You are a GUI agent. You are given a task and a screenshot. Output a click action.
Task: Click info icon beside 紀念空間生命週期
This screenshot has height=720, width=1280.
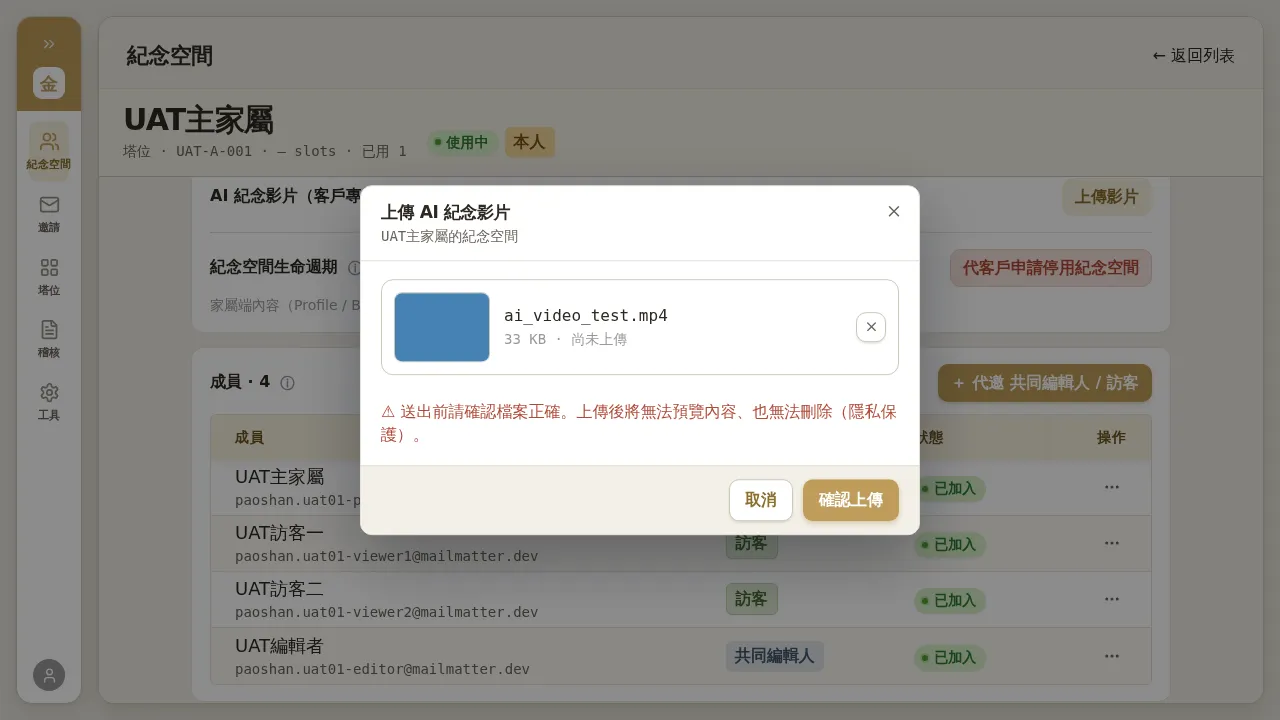[x=354, y=268]
